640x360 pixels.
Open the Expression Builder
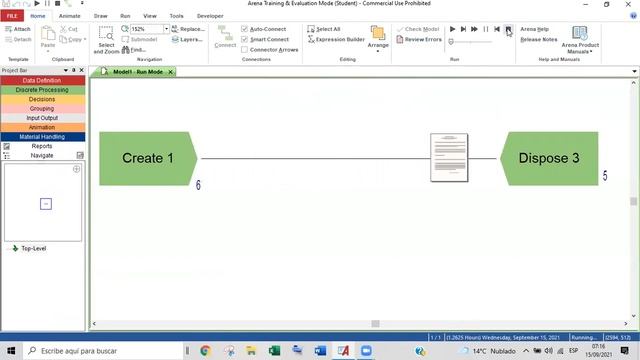point(336,39)
